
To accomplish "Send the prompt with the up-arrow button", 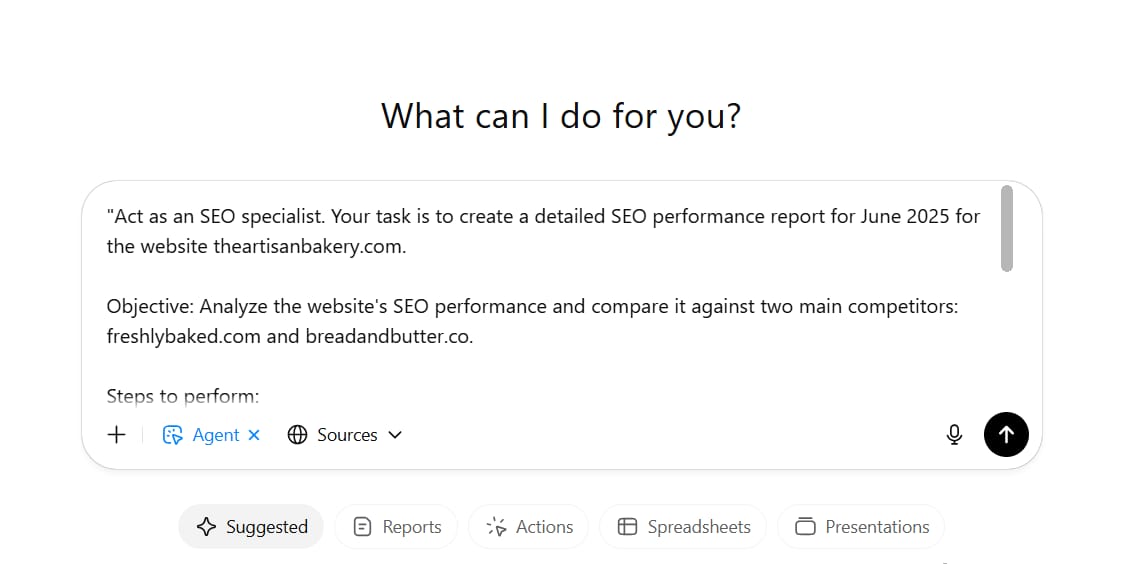I will [1006, 435].
